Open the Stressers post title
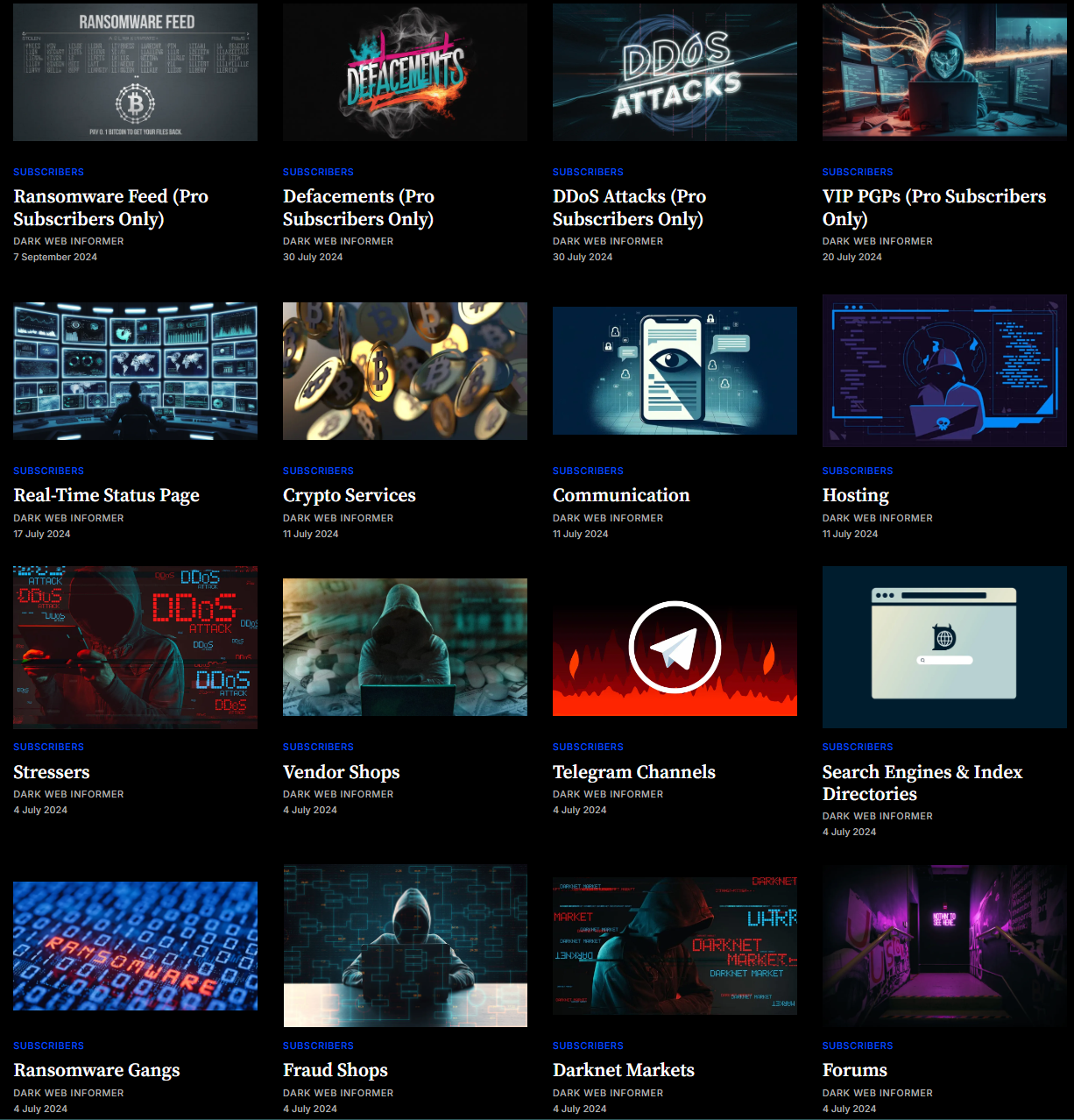Screen dimensions: 1074x1120 tap(52, 772)
